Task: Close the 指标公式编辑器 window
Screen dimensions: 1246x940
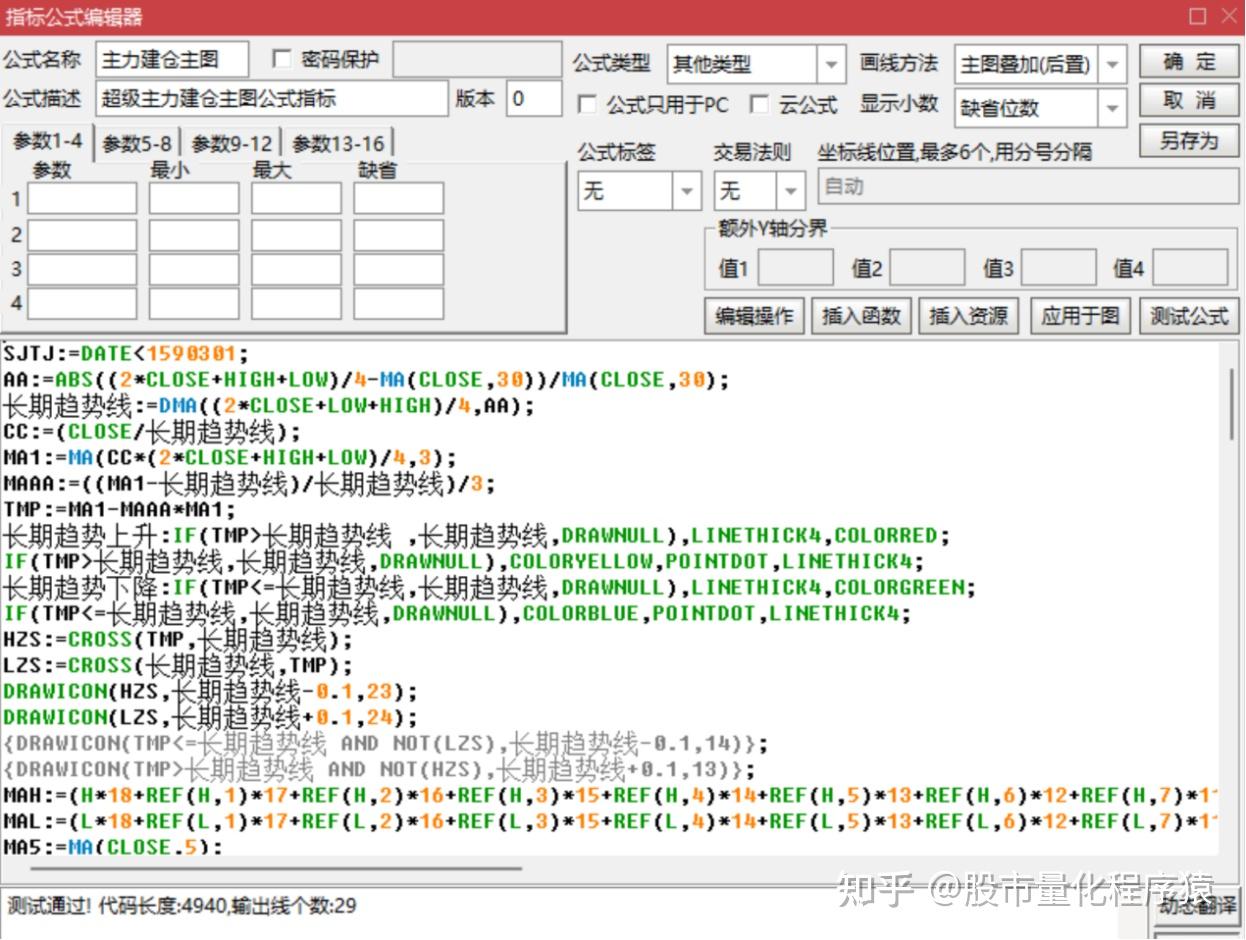Action: [x=1229, y=15]
